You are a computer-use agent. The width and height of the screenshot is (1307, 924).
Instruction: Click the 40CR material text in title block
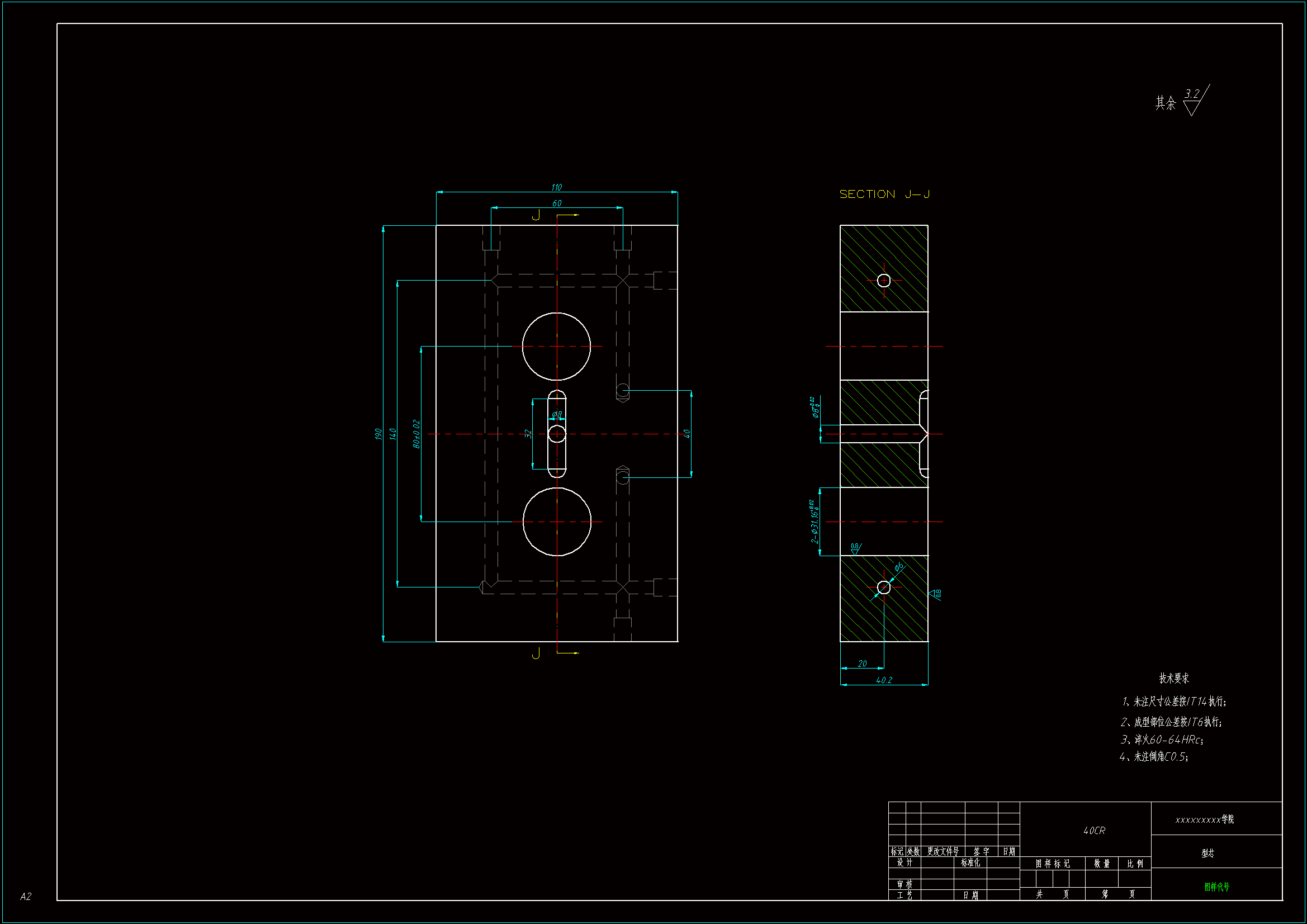(x=1093, y=831)
